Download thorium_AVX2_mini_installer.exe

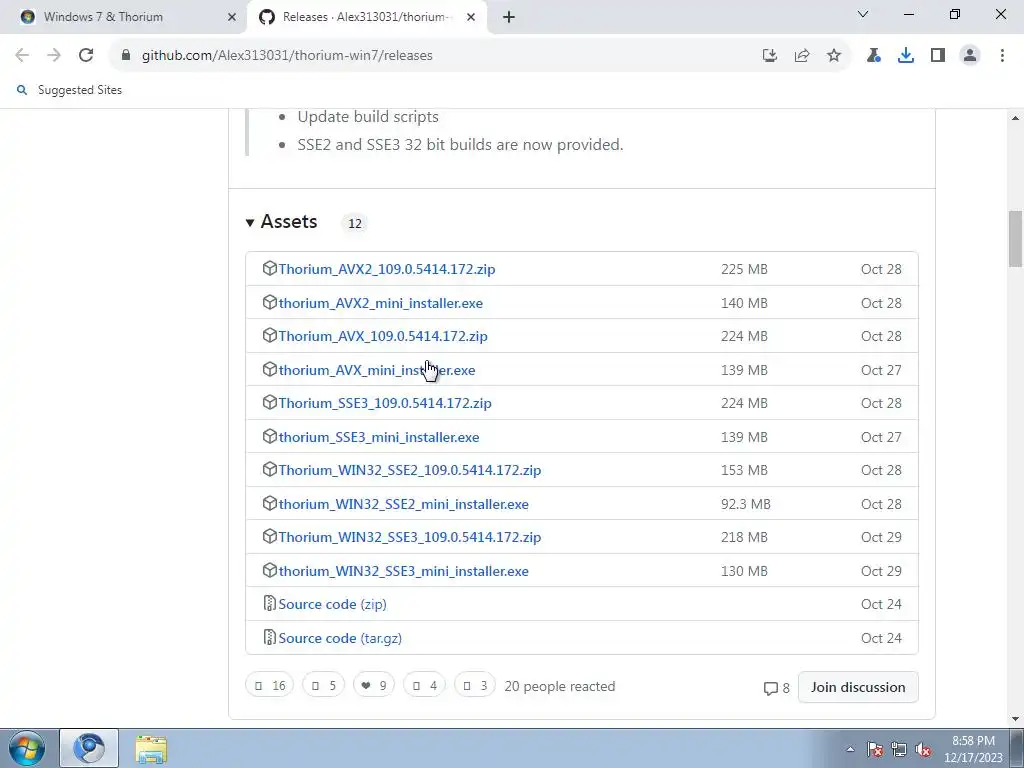(x=381, y=303)
